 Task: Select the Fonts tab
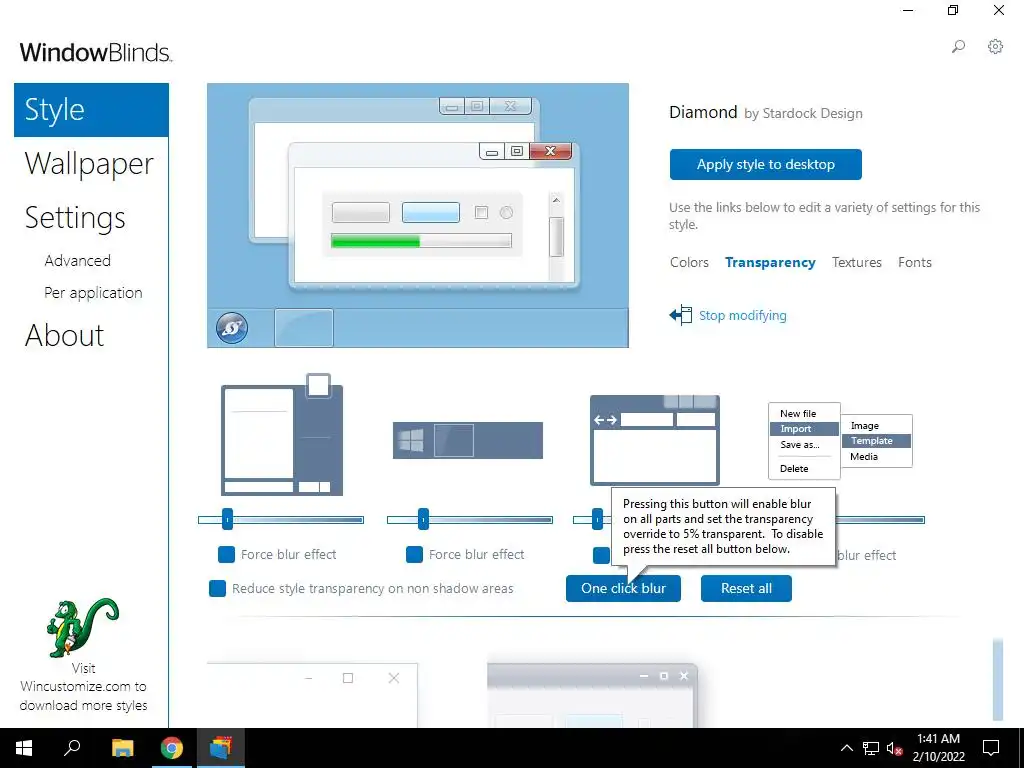coord(914,263)
